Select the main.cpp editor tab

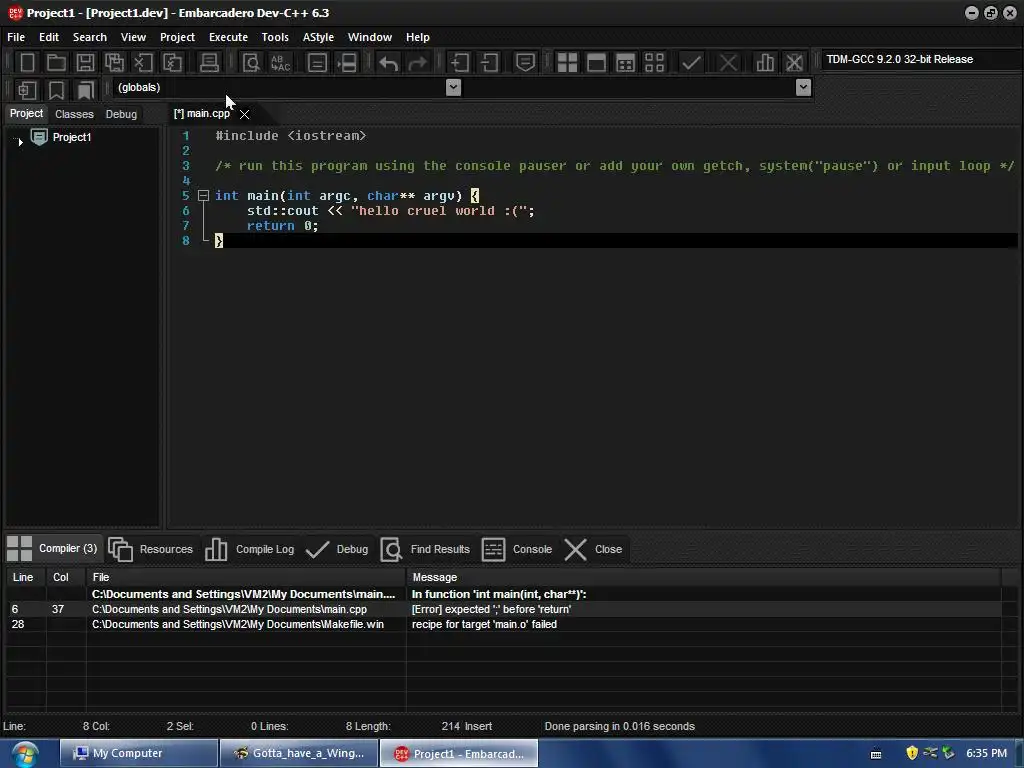202,114
